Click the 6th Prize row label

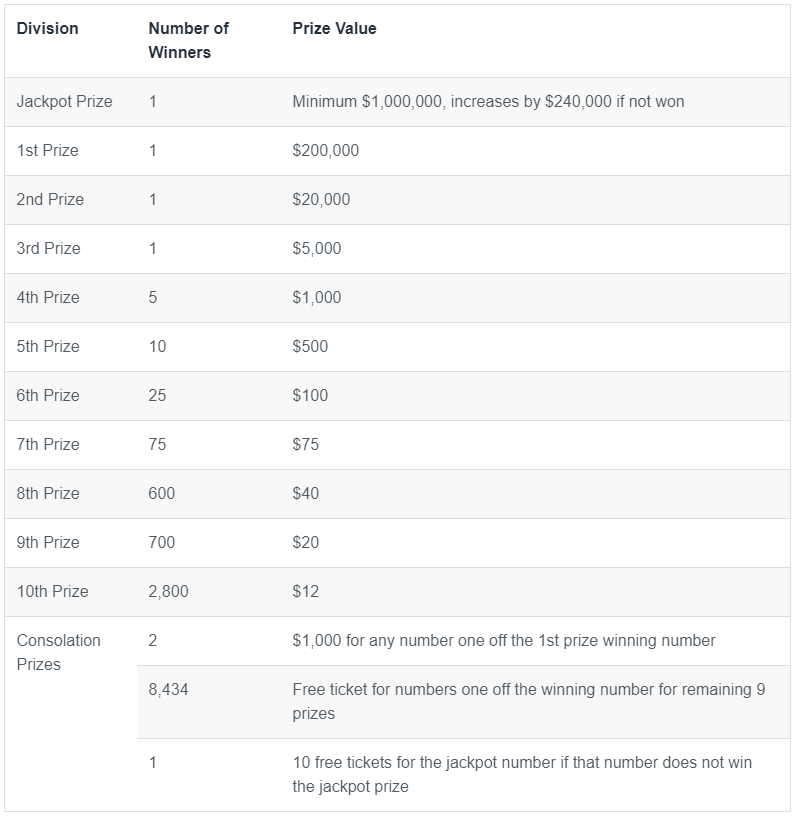(48, 396)
